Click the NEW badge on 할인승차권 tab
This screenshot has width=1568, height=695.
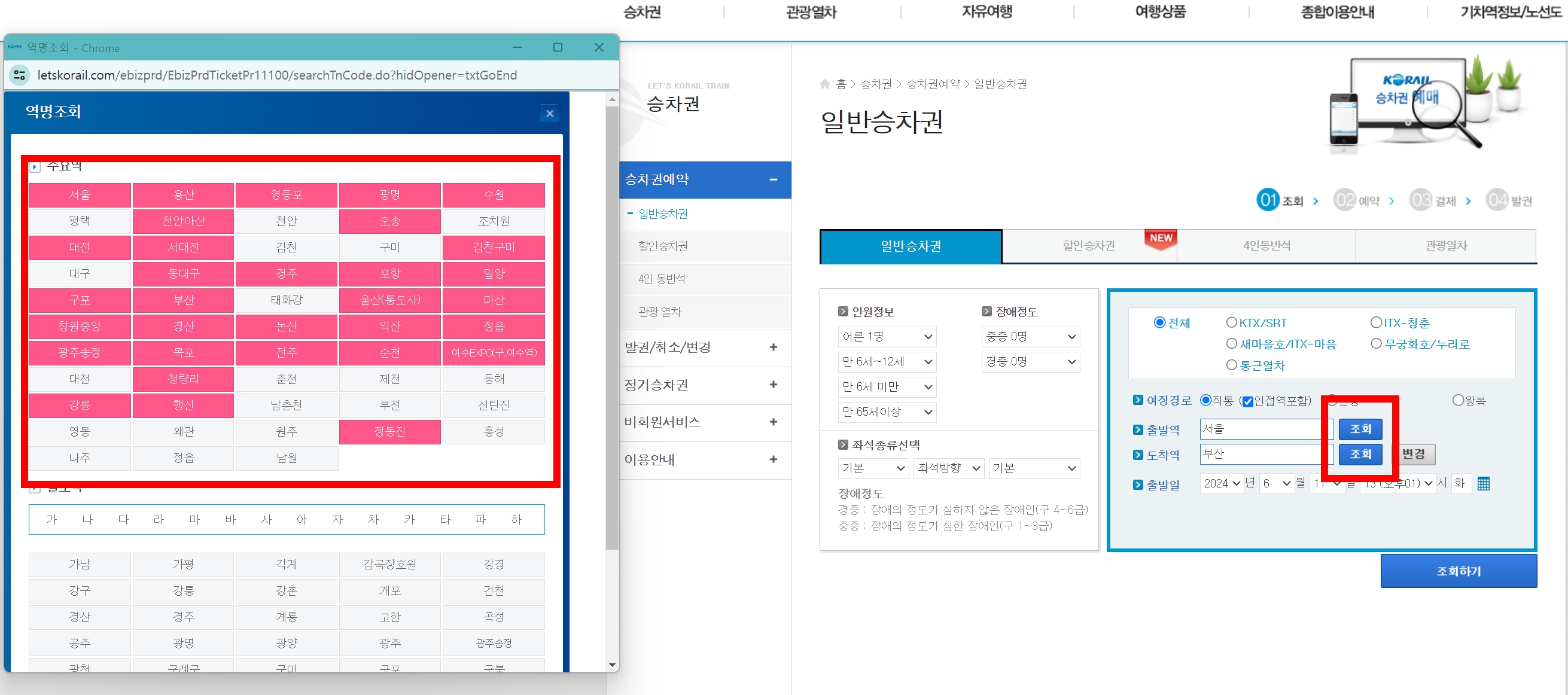(1161, 239)
